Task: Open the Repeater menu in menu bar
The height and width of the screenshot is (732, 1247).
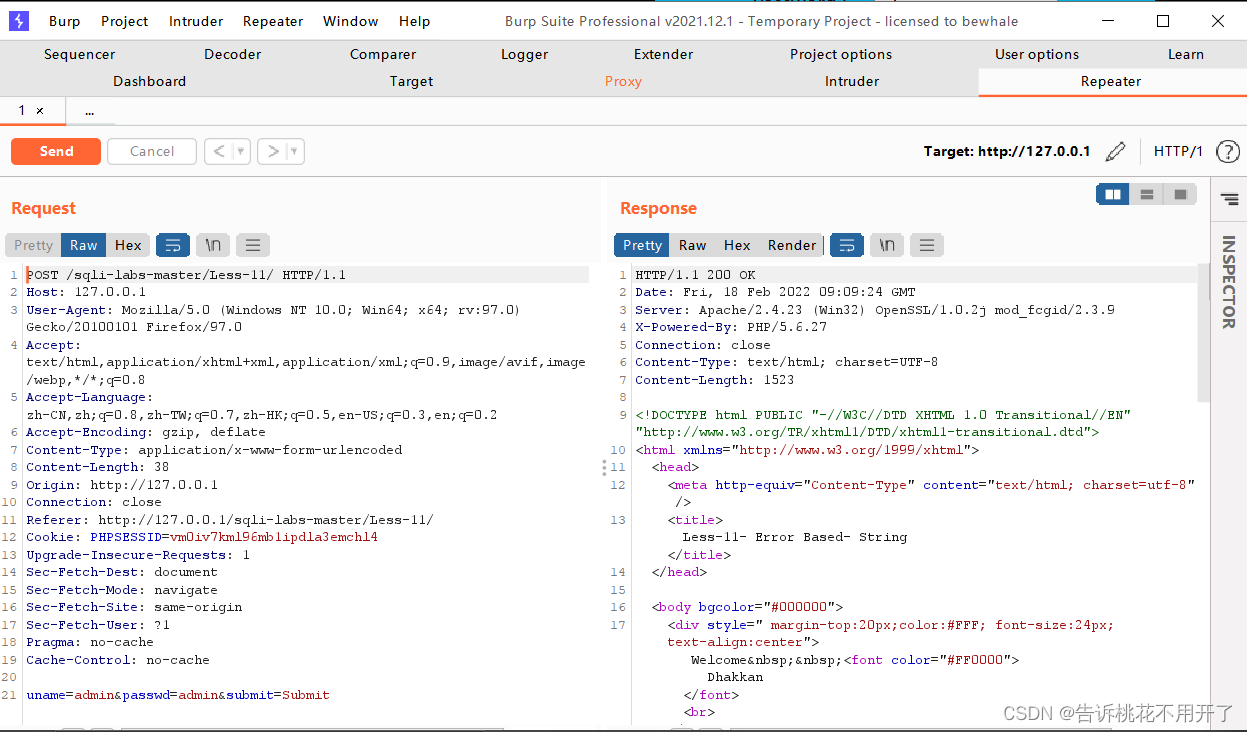Action: (x=273, y=21)
